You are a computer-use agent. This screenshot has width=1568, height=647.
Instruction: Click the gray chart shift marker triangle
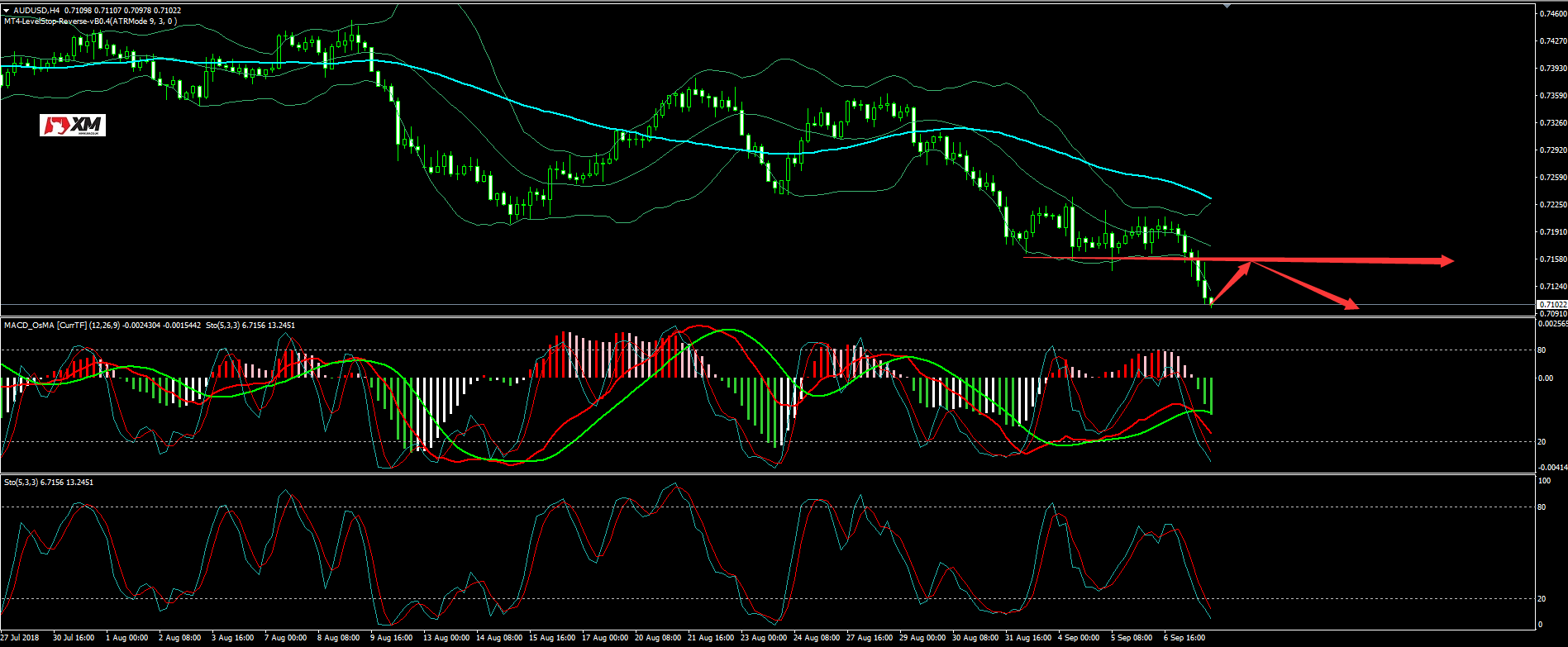[1227, 6]
